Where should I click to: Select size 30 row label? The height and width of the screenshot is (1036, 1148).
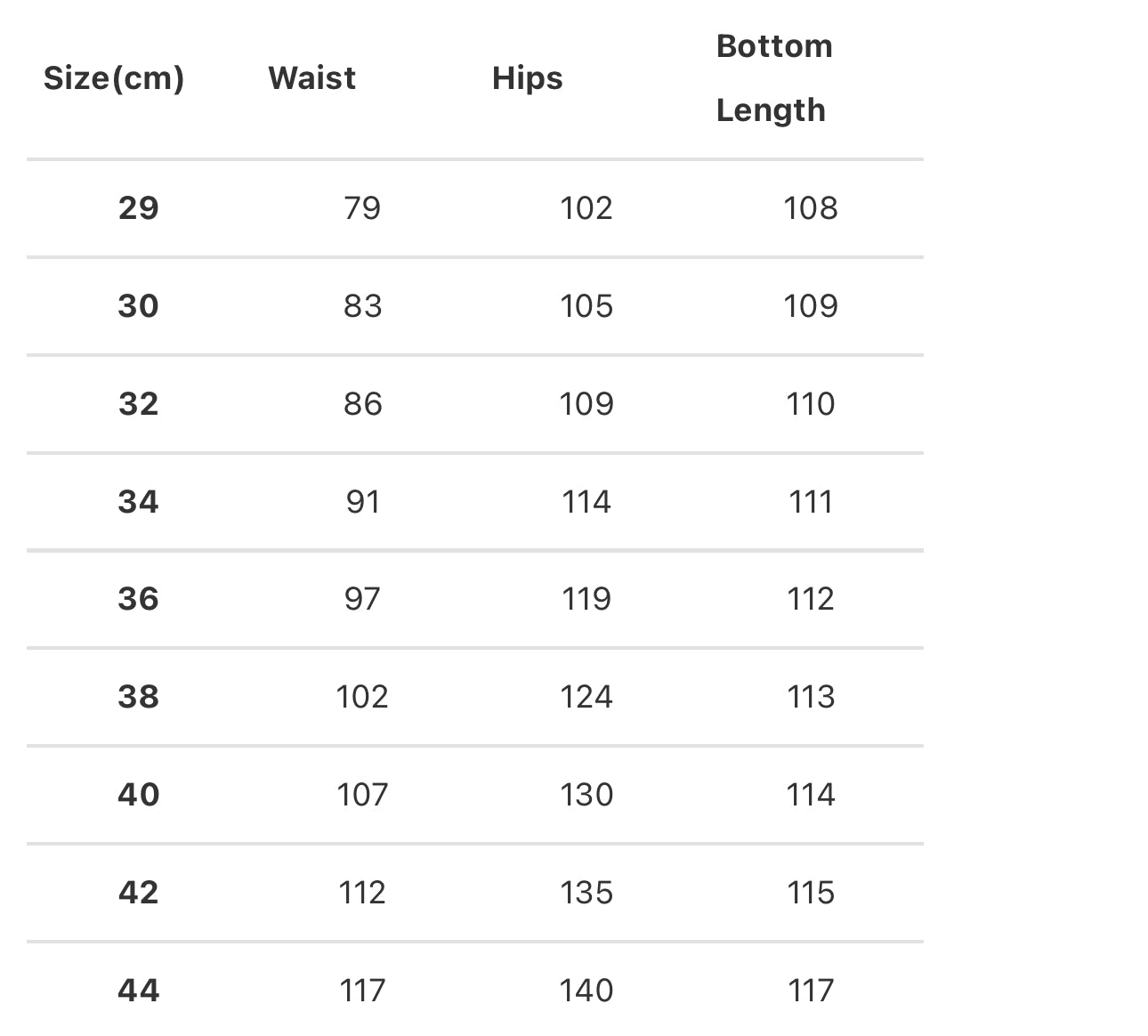(x=138, y=306)
